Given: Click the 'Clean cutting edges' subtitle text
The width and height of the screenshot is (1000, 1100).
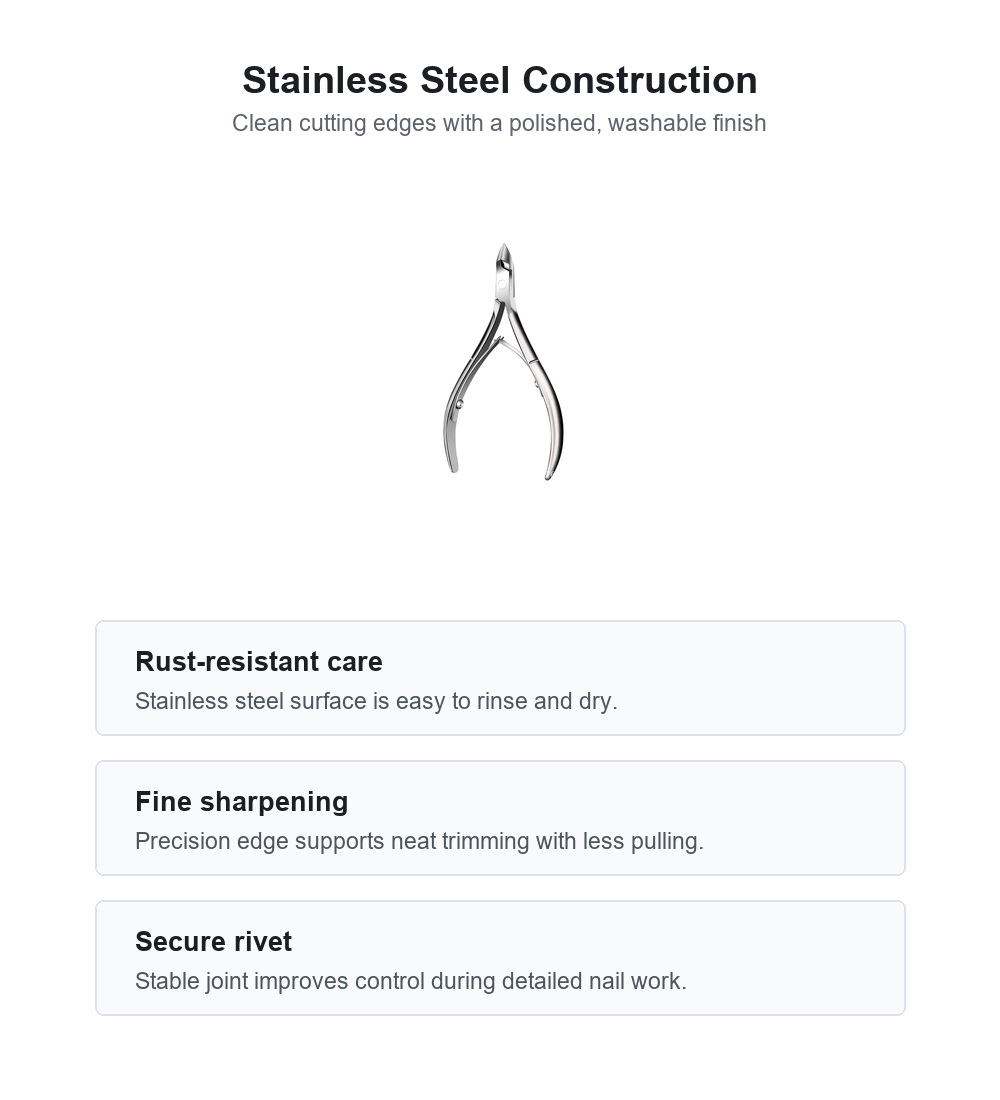Looking at the screenshot, I should pyautogui.click(x=499, y=123).
